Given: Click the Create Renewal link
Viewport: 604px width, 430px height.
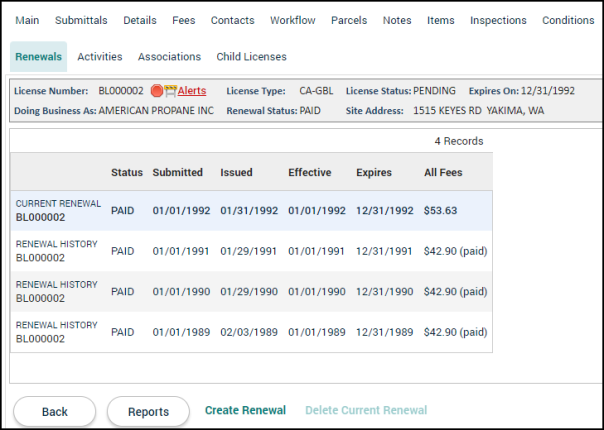Looking at the screenshot, I should pyautogui.click(x=245, y=410).
